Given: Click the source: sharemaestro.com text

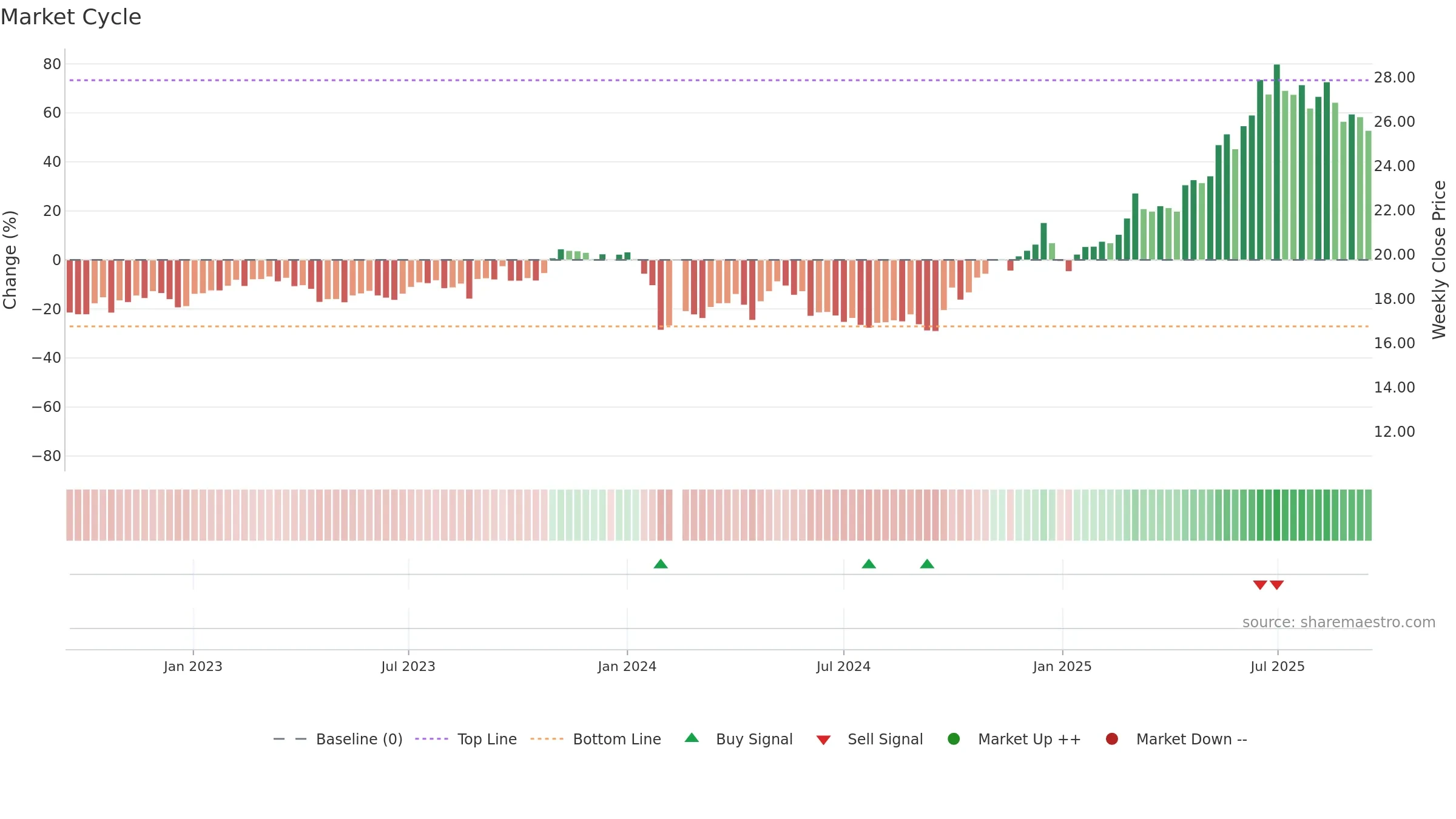Looking at the screenshot, I should point(1339,622).
